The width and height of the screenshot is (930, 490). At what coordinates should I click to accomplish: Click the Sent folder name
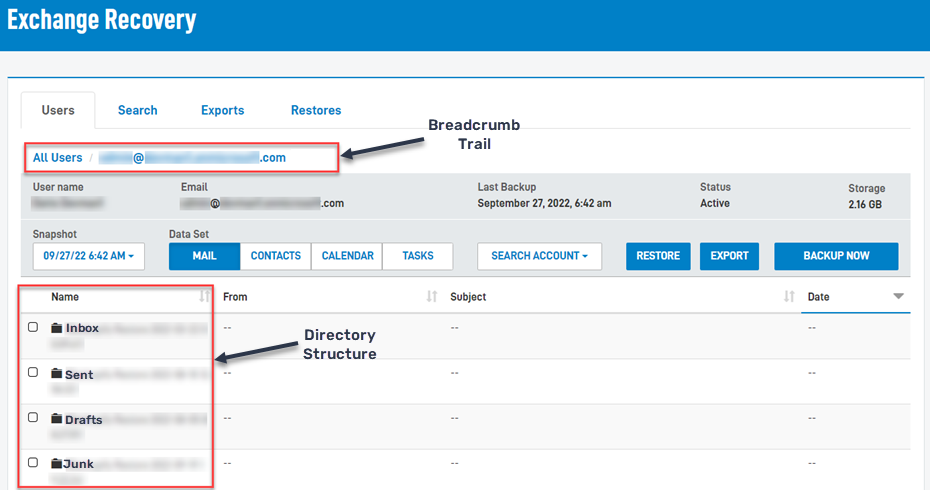point(79,374)
